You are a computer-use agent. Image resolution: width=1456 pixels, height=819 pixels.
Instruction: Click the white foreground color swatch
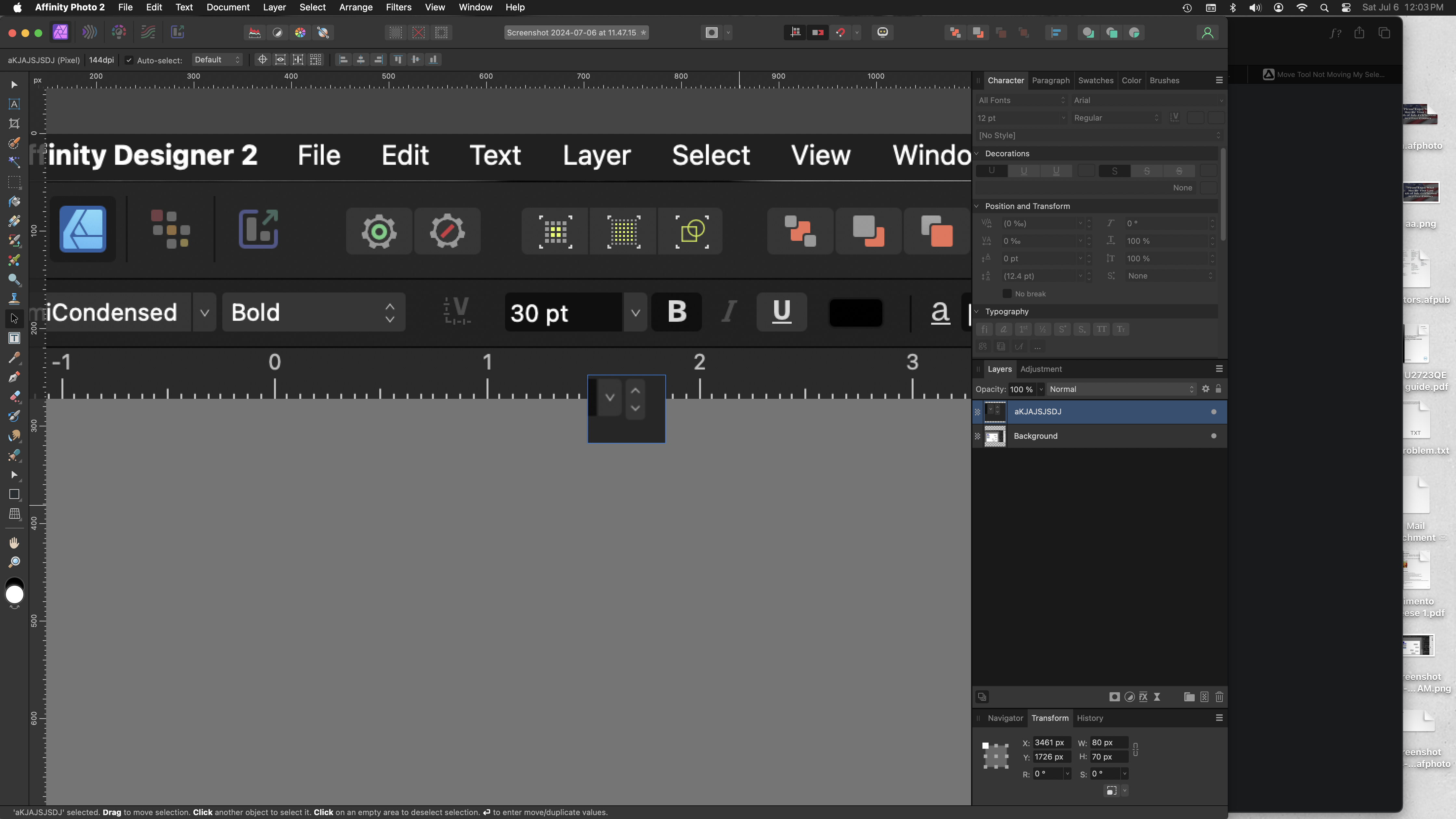[x=14, y=595]
